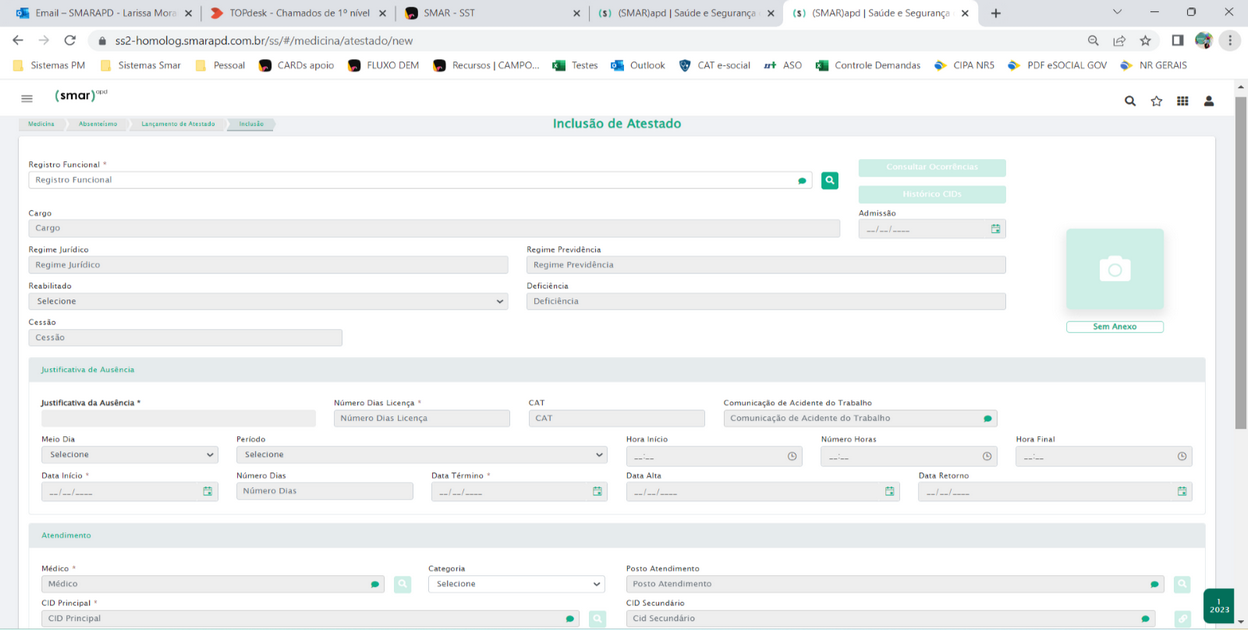
Task: Open calendar icon in Data Alta field
Action: click(x=889, y=492)
